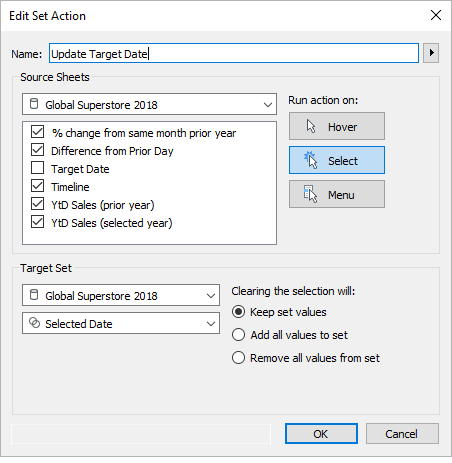452x463 pixels.
Task: Expand the Target Set data source dropdown
Action: coord(121,295)
